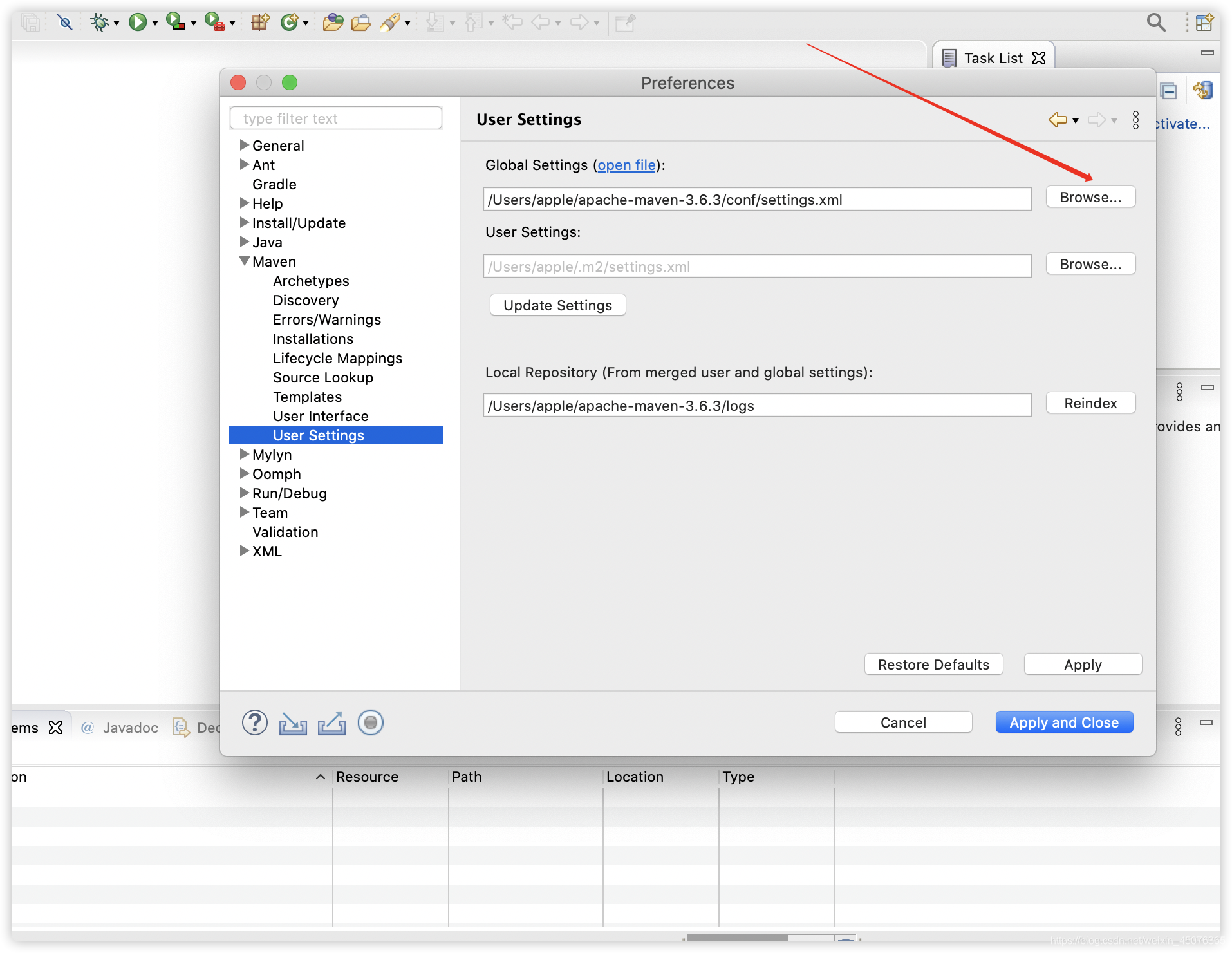Screen dimensions: 1232x953
Task: Click the Skip All Breakpoints toolbar icon
Action: (64, 23)
